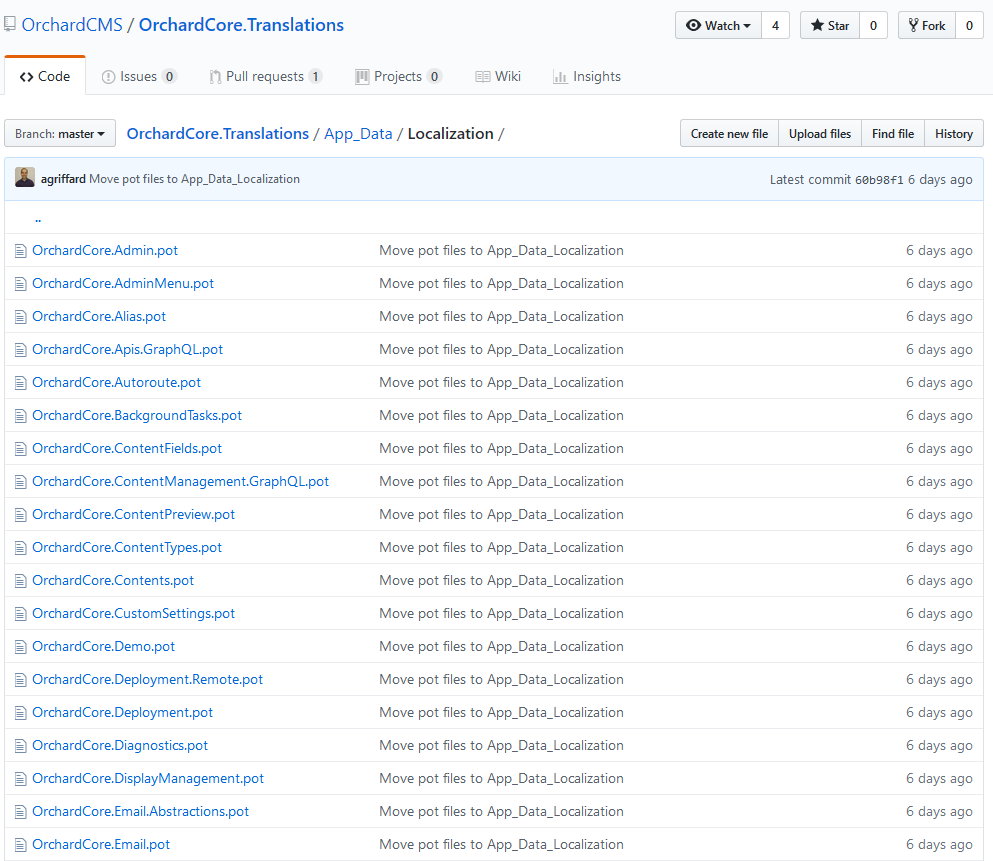Open latest commit message in blue header bar
Viewport: 993px width, 861px height.
coord(194,179)
